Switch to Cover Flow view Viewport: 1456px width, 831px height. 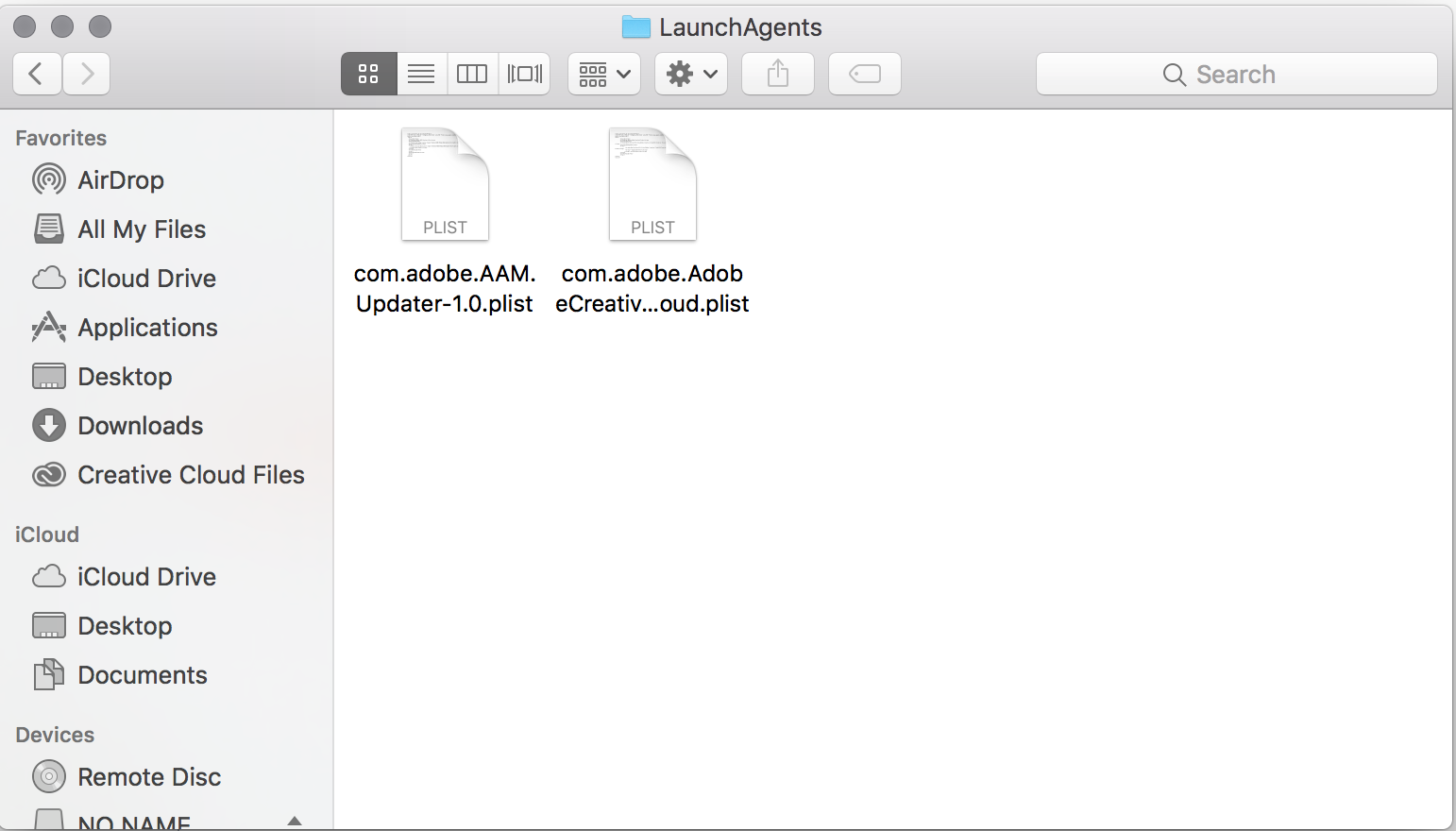525,74
